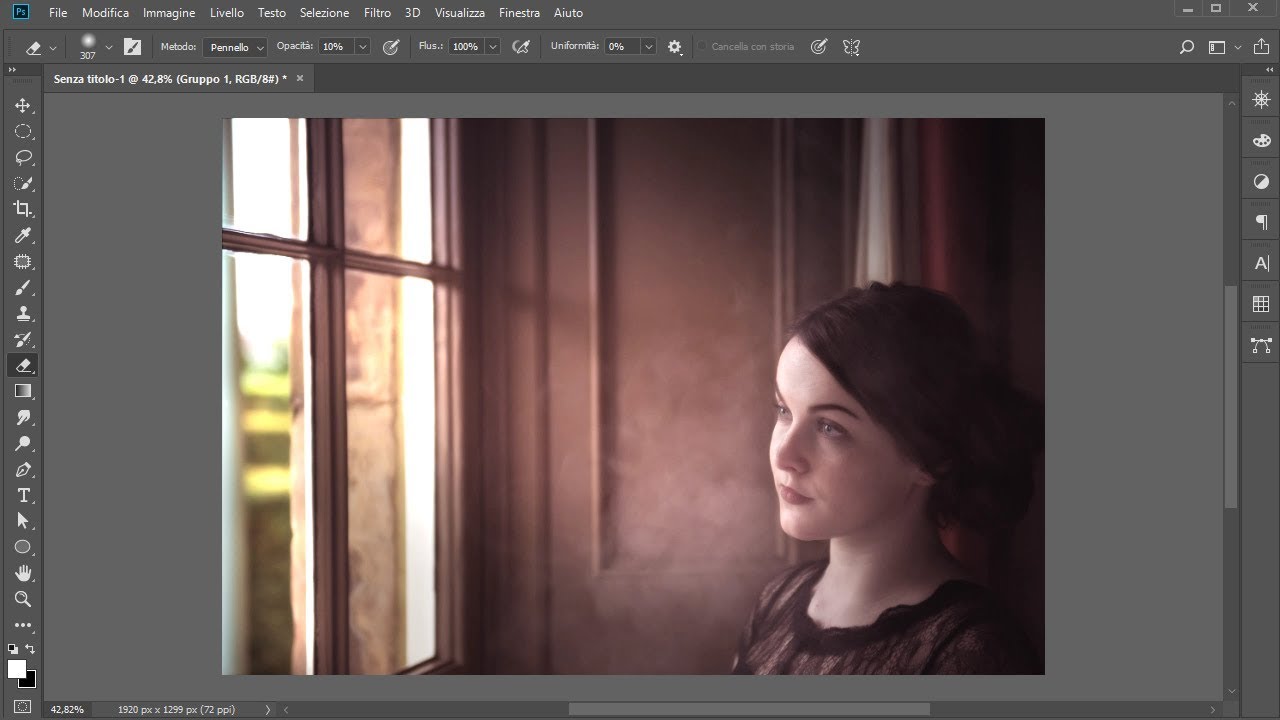Click the black background color swatch
This screenshot has height=720, width=1280.
[31, 682]
